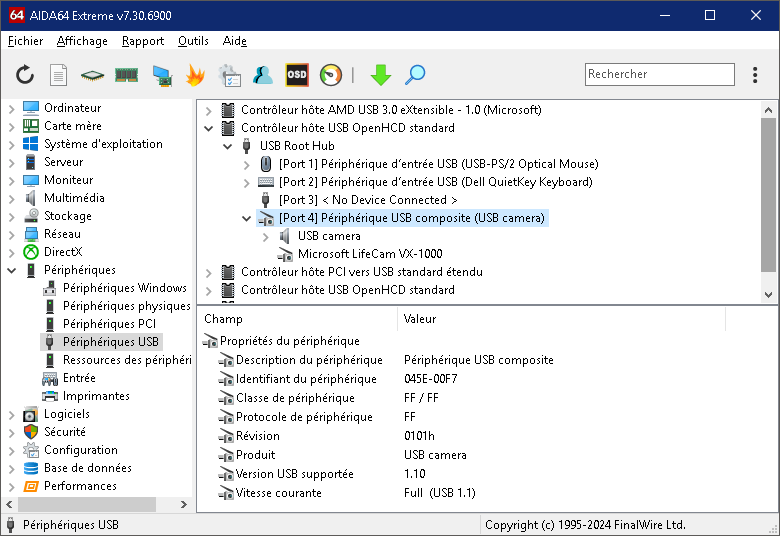Viewport: 780px width, 536px height.
Task: Open the Fichier menu
Action: click(x=25, y=41)
